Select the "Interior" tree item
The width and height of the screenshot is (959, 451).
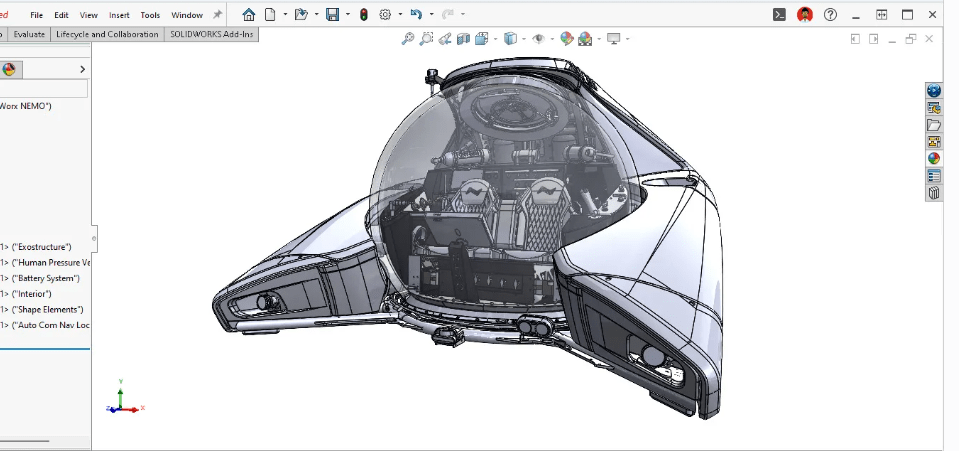click(26, 294)
